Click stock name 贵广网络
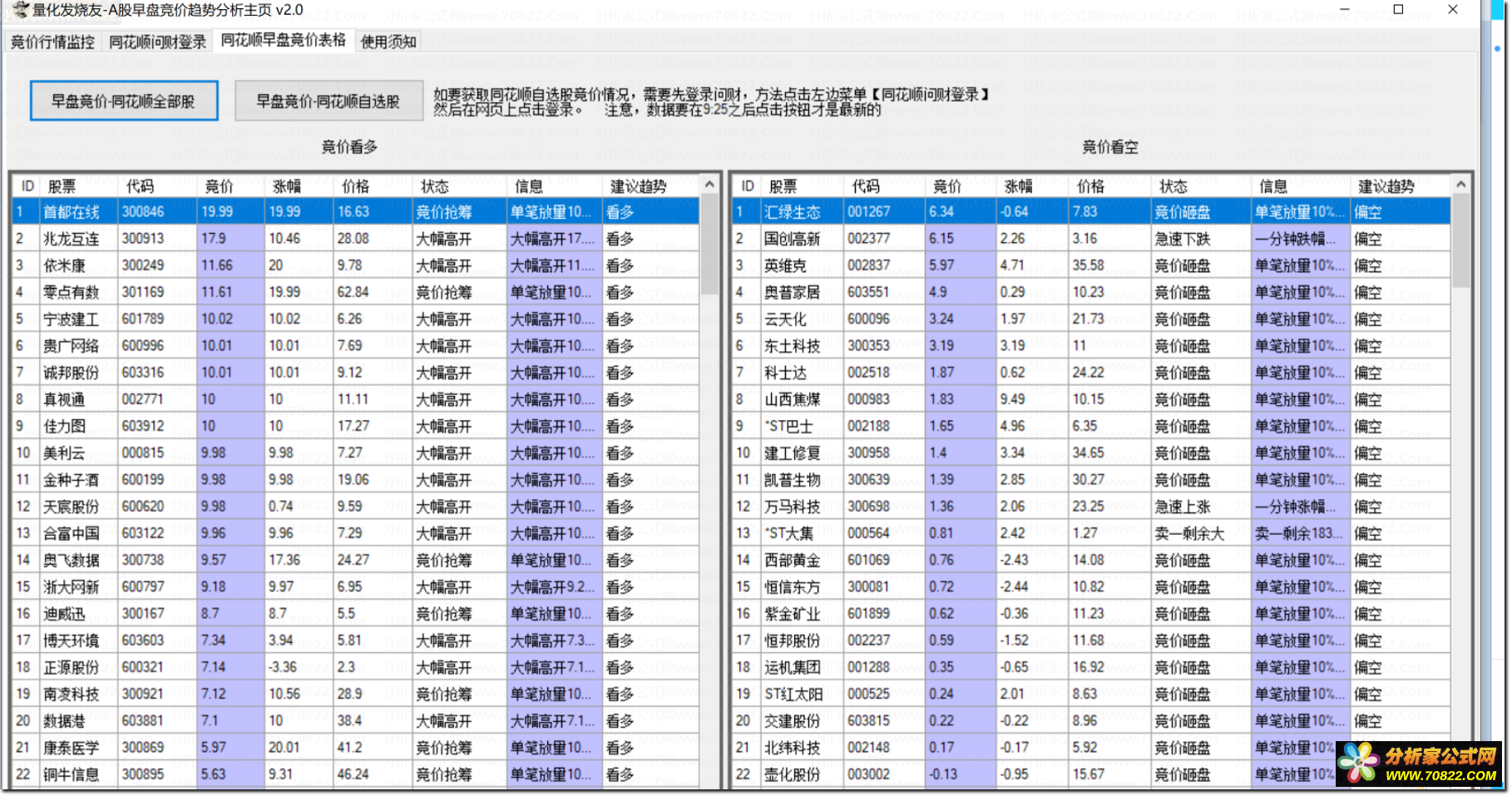Screen dimensions: 1512x796 [x=71, y=346]
